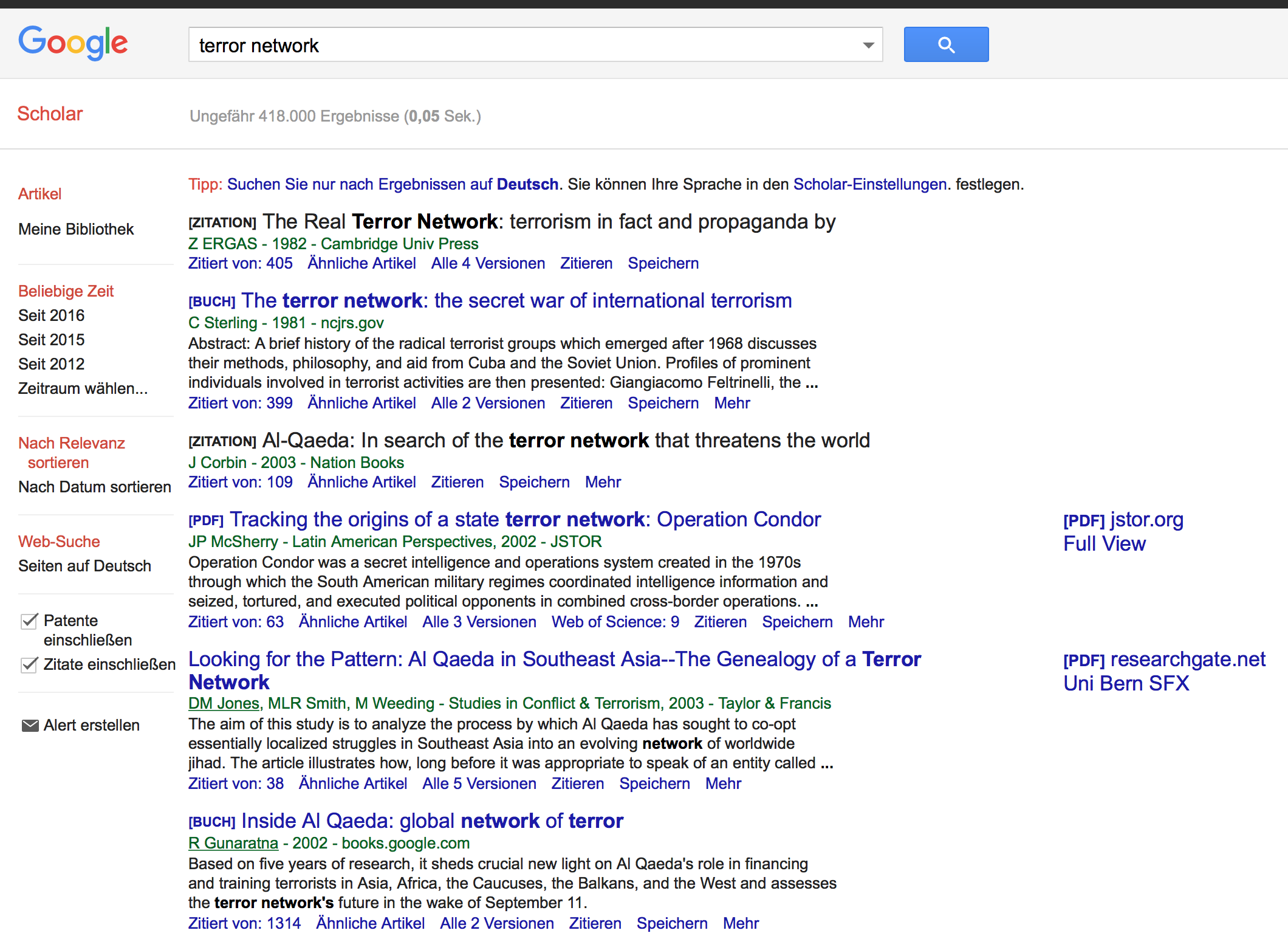
Task: Open Meine Bibliothek
Action: [x=76, y=229]
